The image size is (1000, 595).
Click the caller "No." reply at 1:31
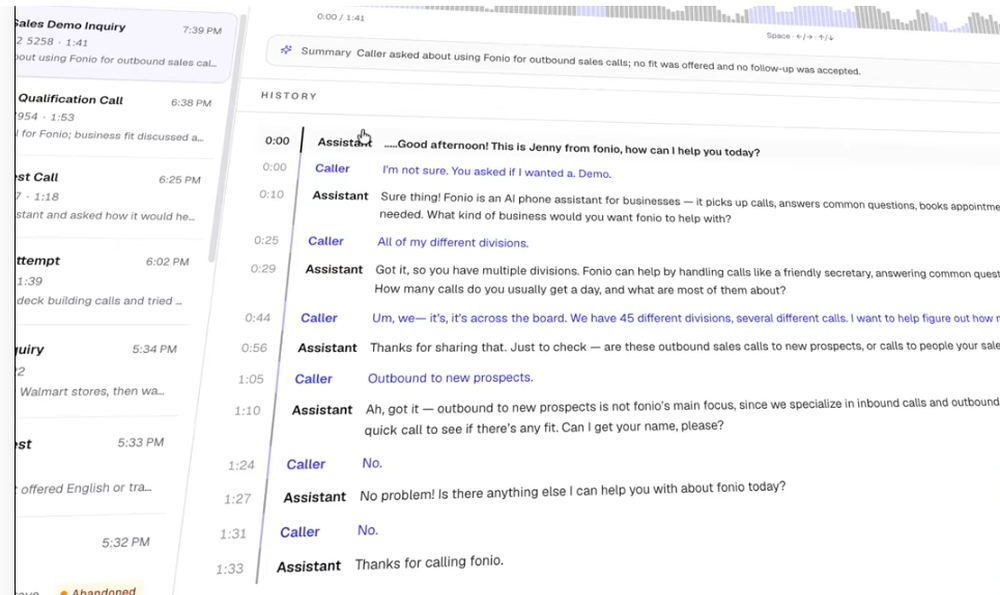367,530
